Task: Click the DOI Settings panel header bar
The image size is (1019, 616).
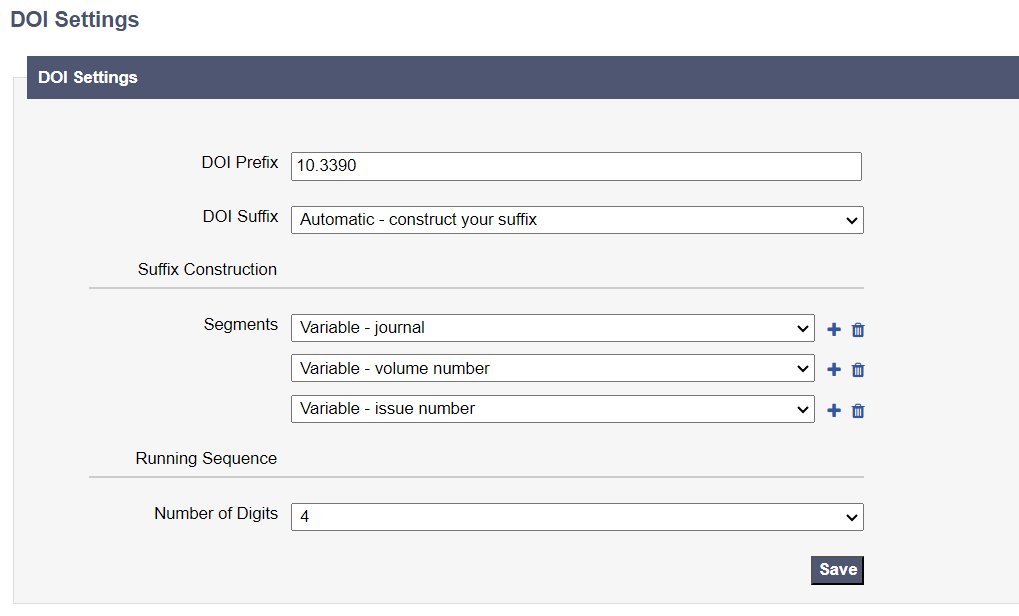Action: point(520,77)
